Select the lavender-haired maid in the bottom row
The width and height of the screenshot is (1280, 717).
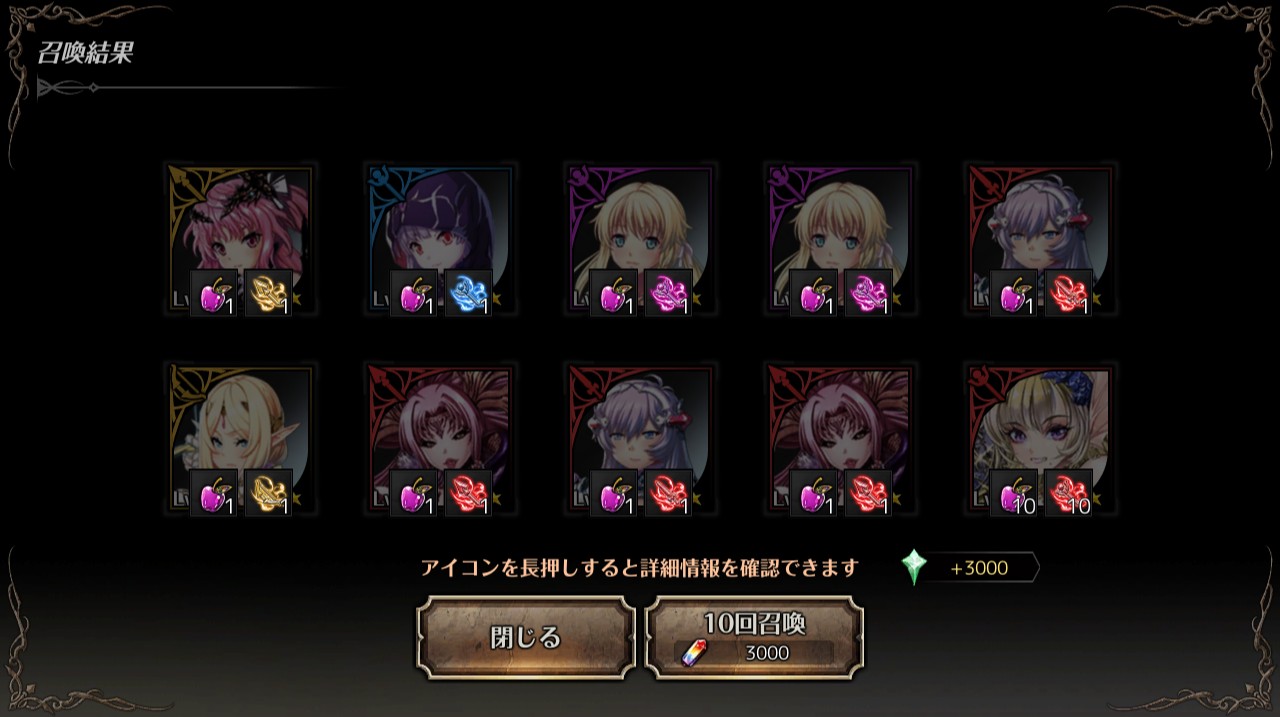(640, 439)
